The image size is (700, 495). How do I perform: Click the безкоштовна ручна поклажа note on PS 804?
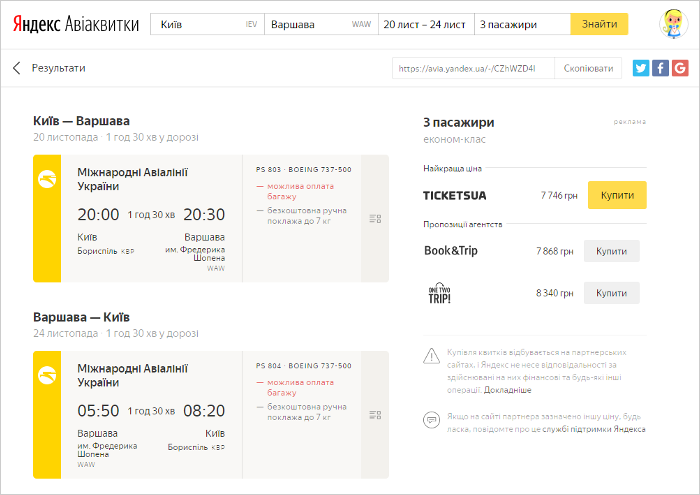pos(307,412)
